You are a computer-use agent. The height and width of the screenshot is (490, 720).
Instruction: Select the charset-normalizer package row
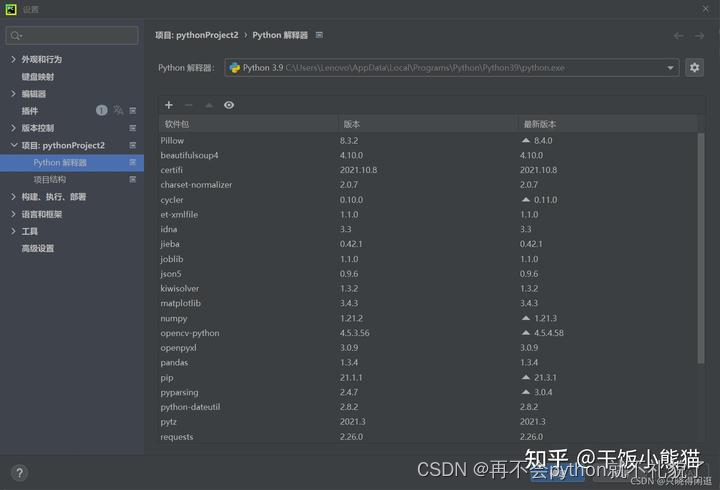click(x=428, y=185)
